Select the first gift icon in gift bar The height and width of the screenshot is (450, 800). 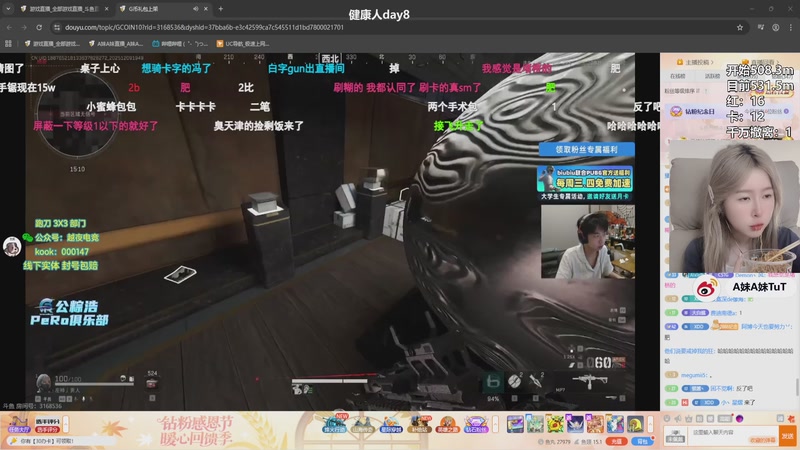[x=515, y=423]
